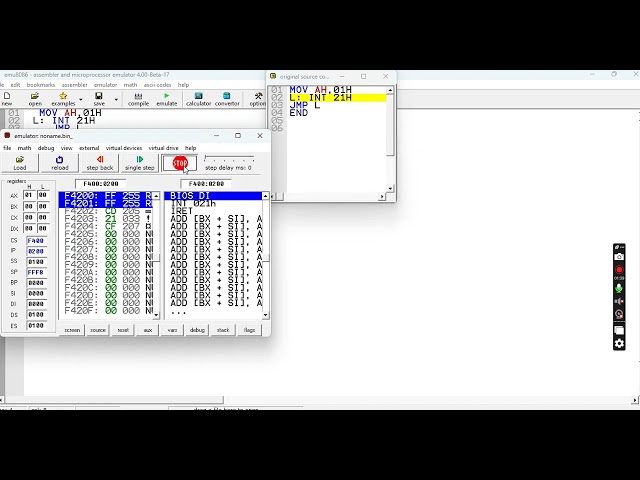
Task: Select the IRET disassembly line
Action: [213, 211]
